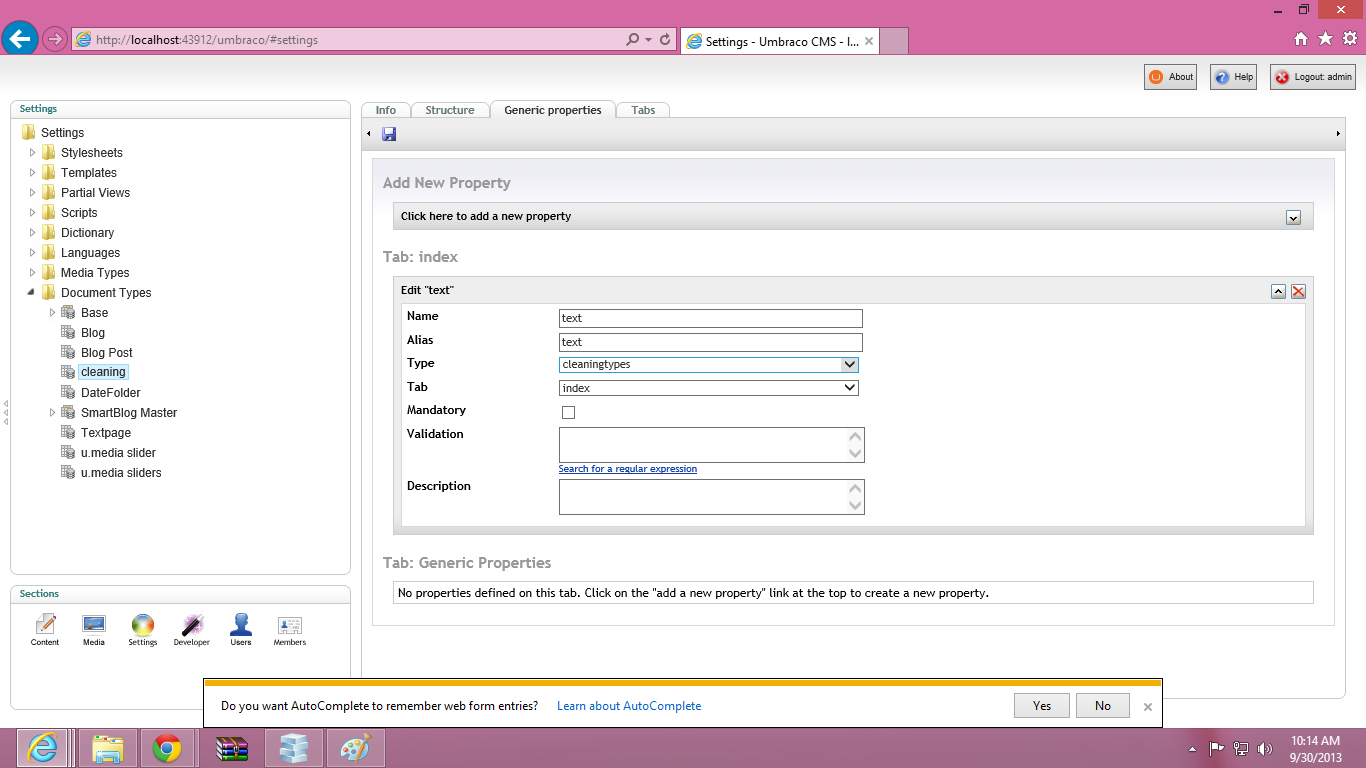Click the Umbraco tab strip right scroll arrow
1366x768 pixels.
coord(1338,134)
